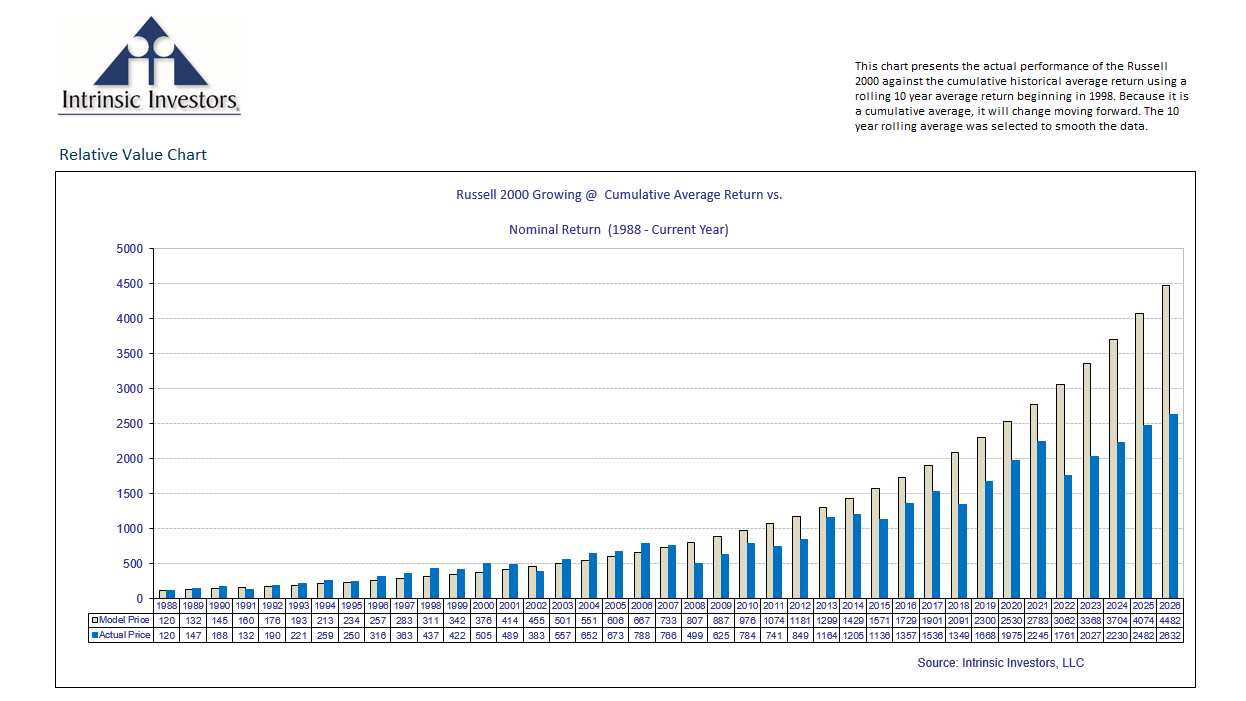The height and width of the screenshot is (701, 1246).
Task: Click the 'Relative Value Chart' heading
Action: pos(133,154)
